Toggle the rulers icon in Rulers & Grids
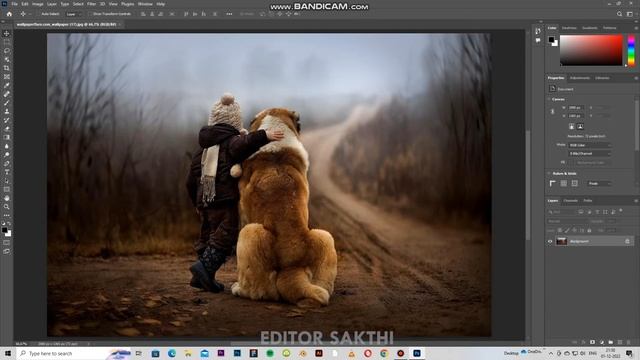Viewport: 640px width, 360px height. coord(553,184)
